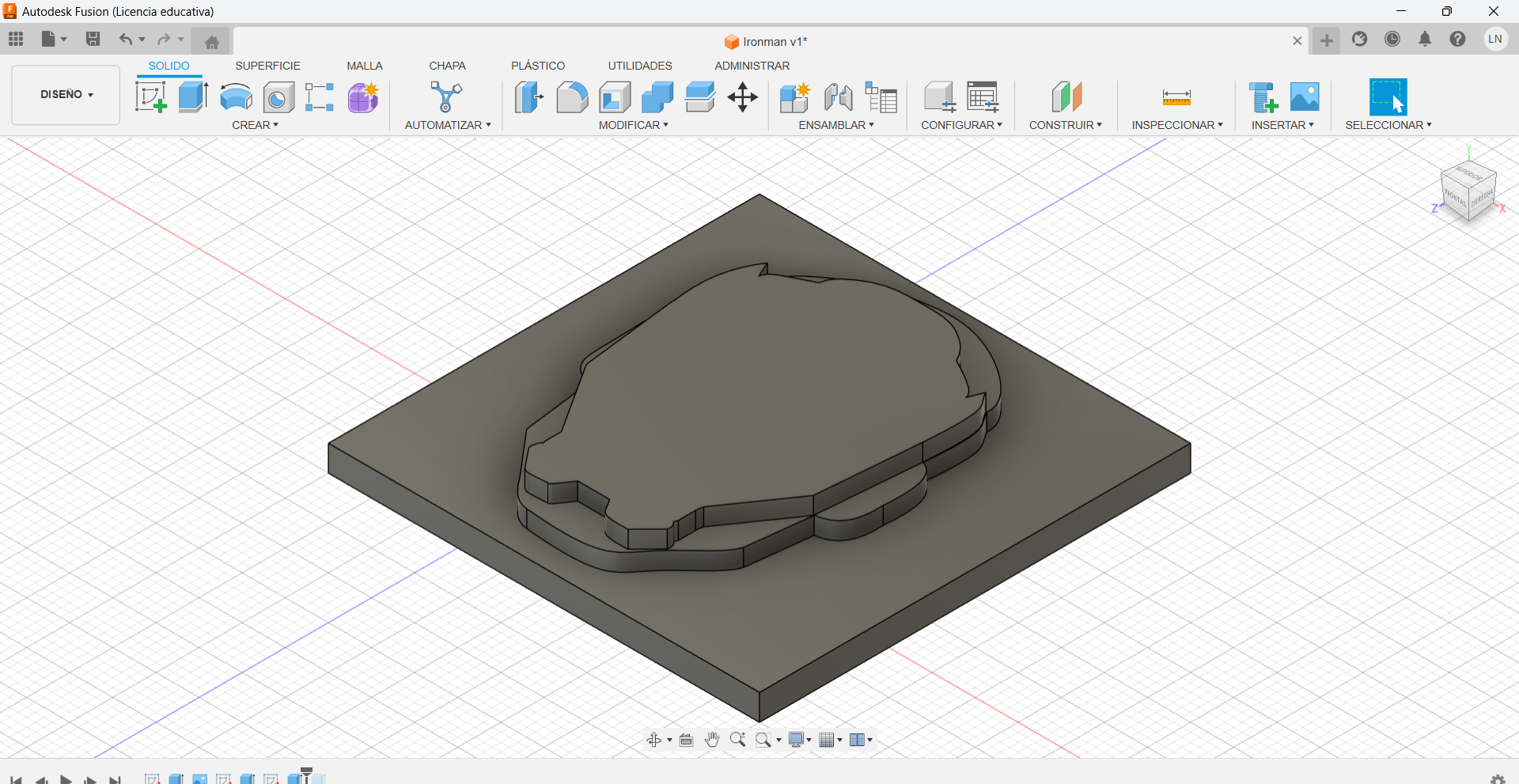Select the Create Sketch tool
The width and height of the screenshot is (1519, 784).
point(150,97)
